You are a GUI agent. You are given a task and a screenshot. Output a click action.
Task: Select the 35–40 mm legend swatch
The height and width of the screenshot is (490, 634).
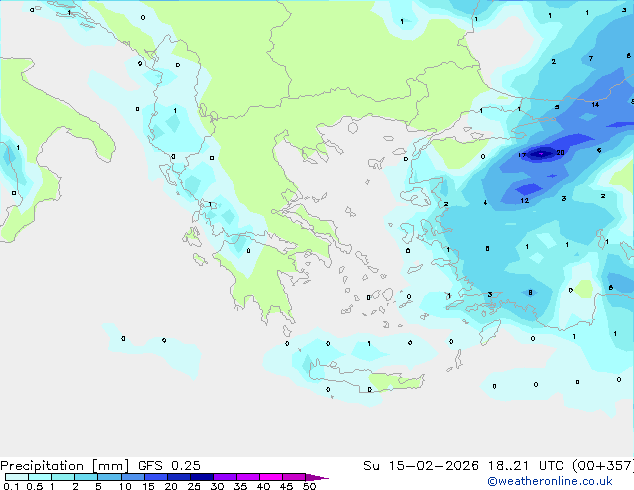247,477
